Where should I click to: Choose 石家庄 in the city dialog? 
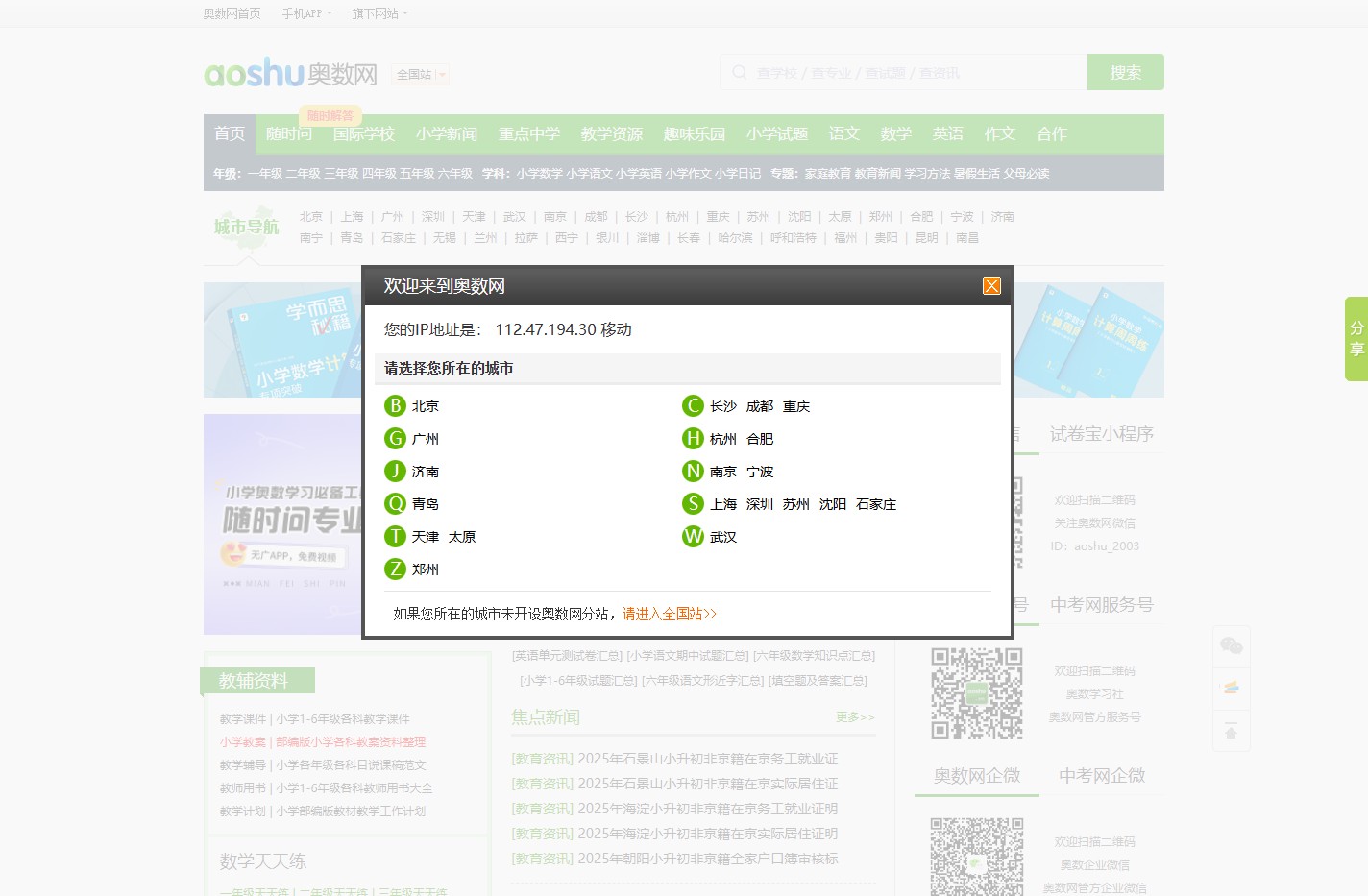(876, 504)
